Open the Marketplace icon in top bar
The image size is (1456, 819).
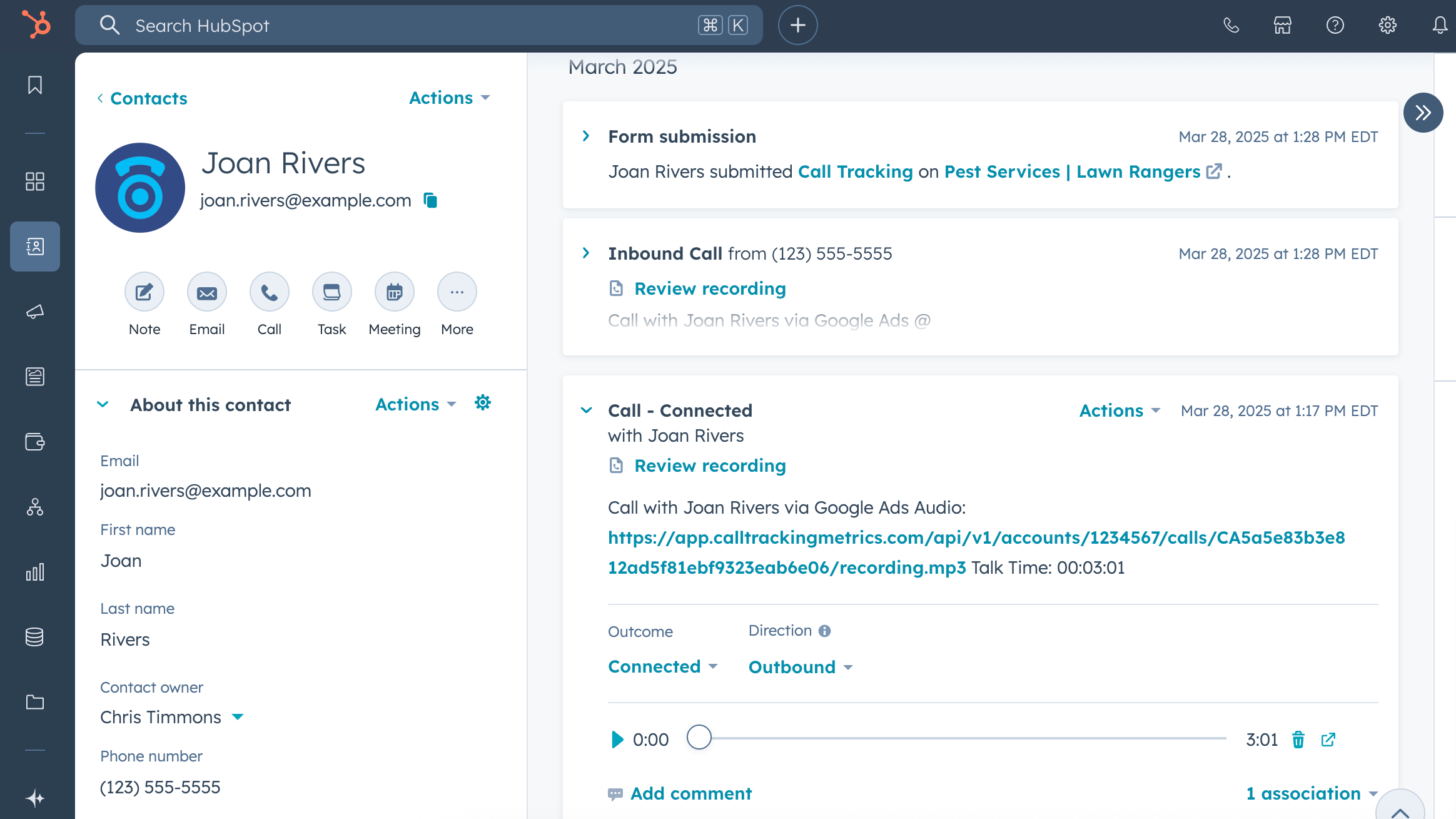(x=1283, y=25)
